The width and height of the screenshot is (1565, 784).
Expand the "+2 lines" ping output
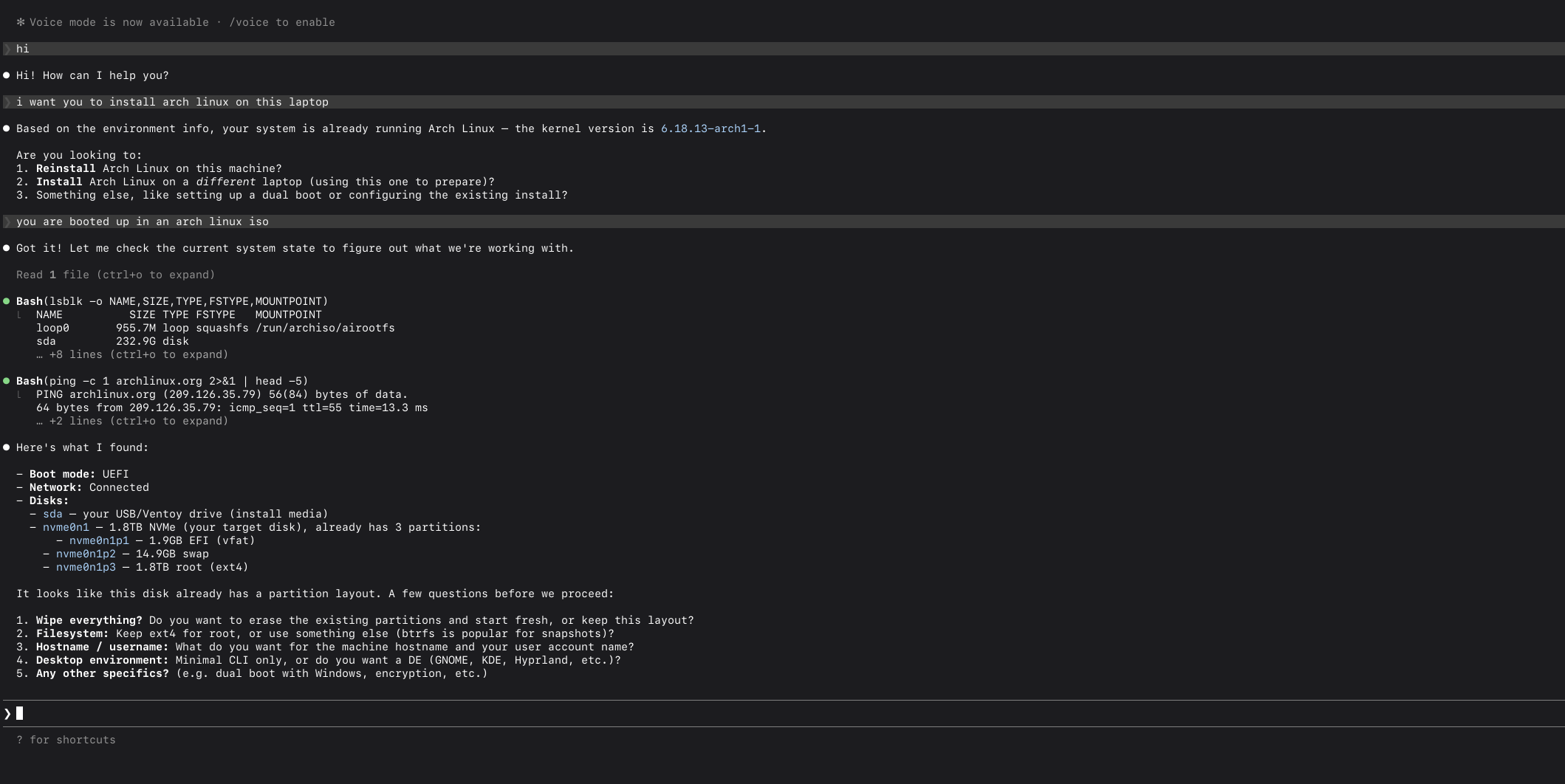click(132, 421)
